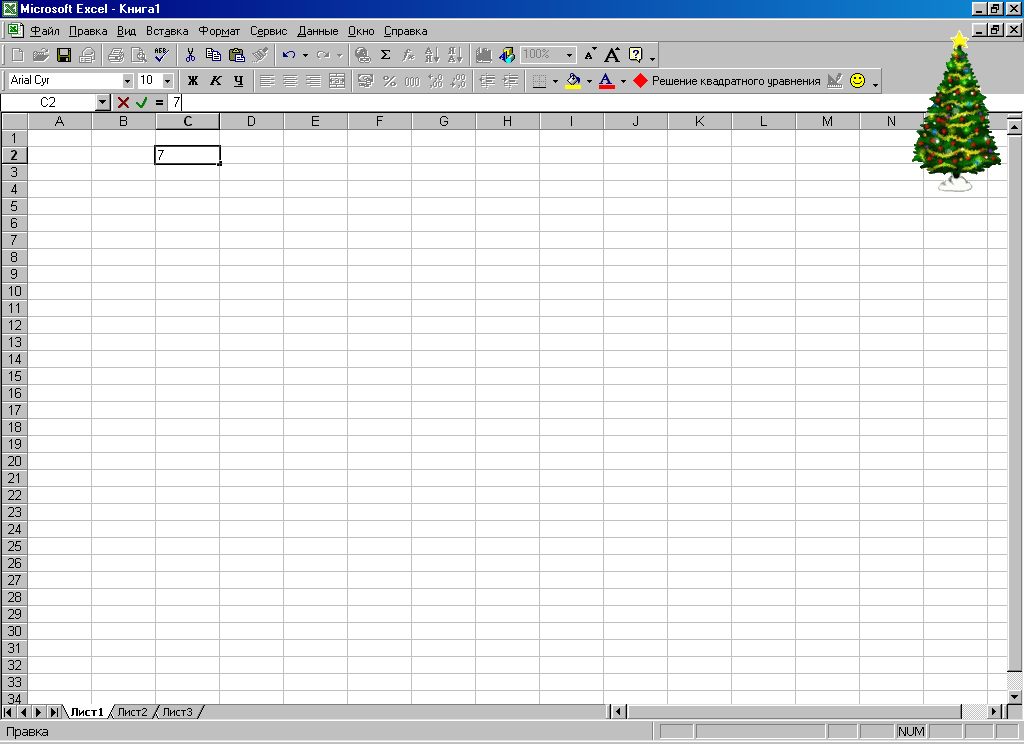The height and width of the screenshot is (744, 1024).
Task: Activate the format painter brush
Action: pyautogui.click(x=260, y=55)
